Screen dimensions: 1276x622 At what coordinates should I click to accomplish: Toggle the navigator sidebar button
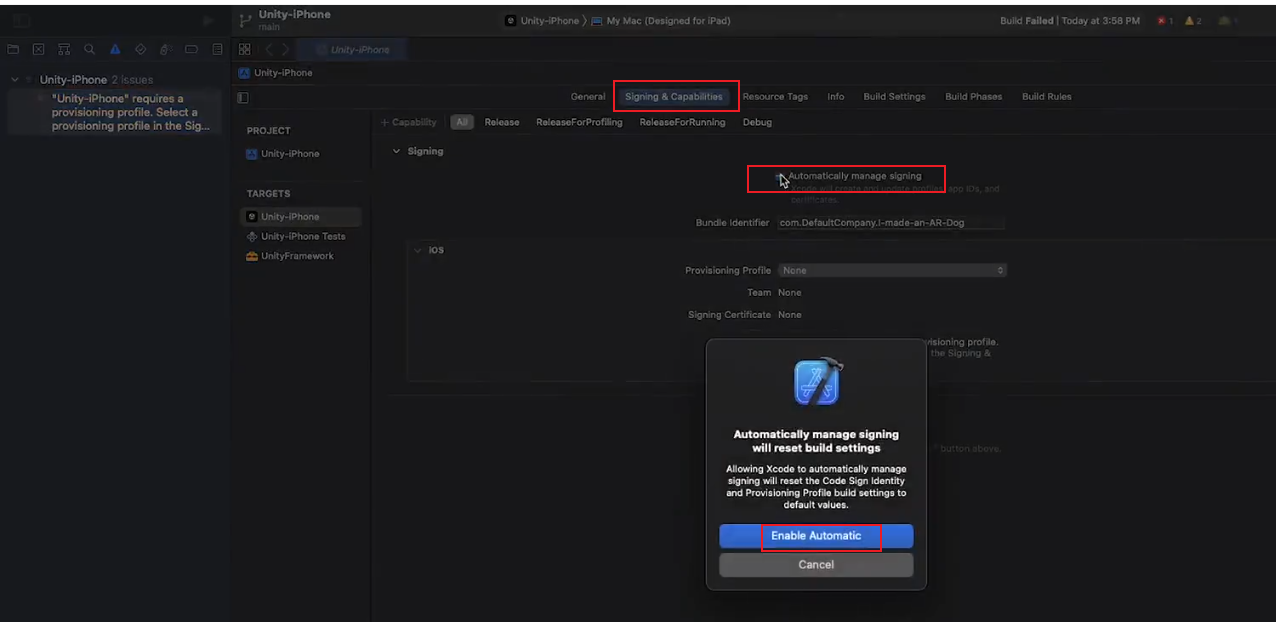click(x=21, y=20)
